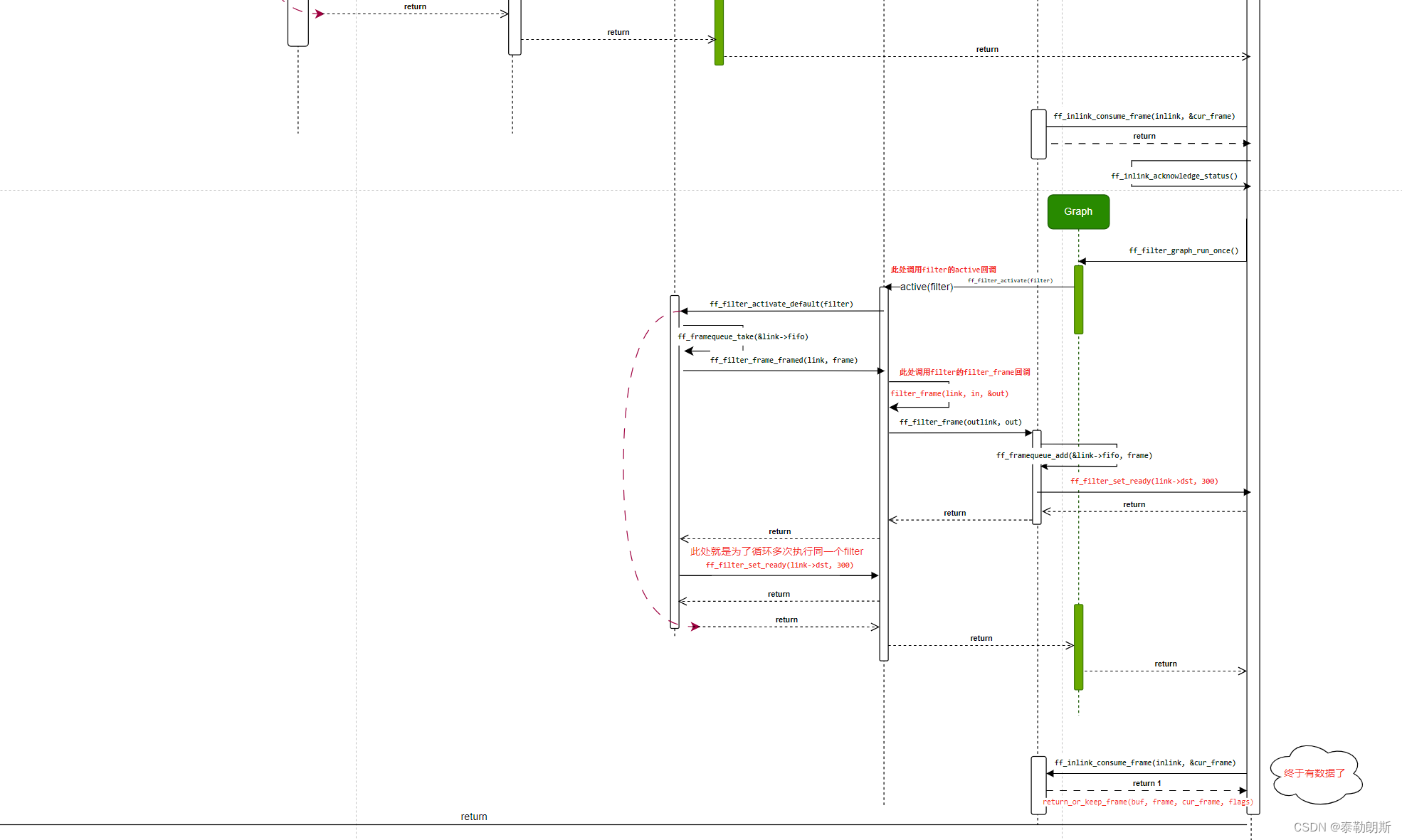Click the green Graph box
Screen dimensions: 1402x840
click(x=1077, y=212)
